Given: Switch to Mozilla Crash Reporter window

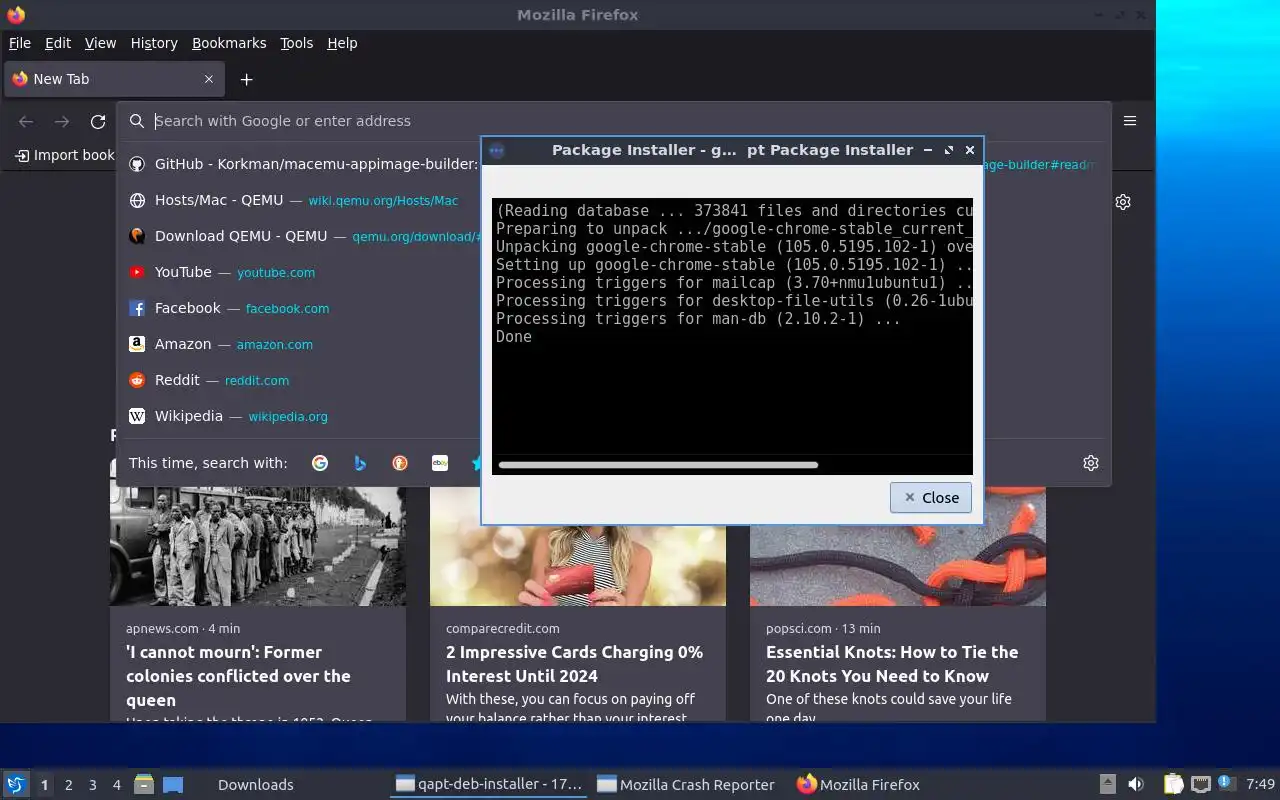Looking at the screenshot, I should pyautogui.click(x=686, y=785).
